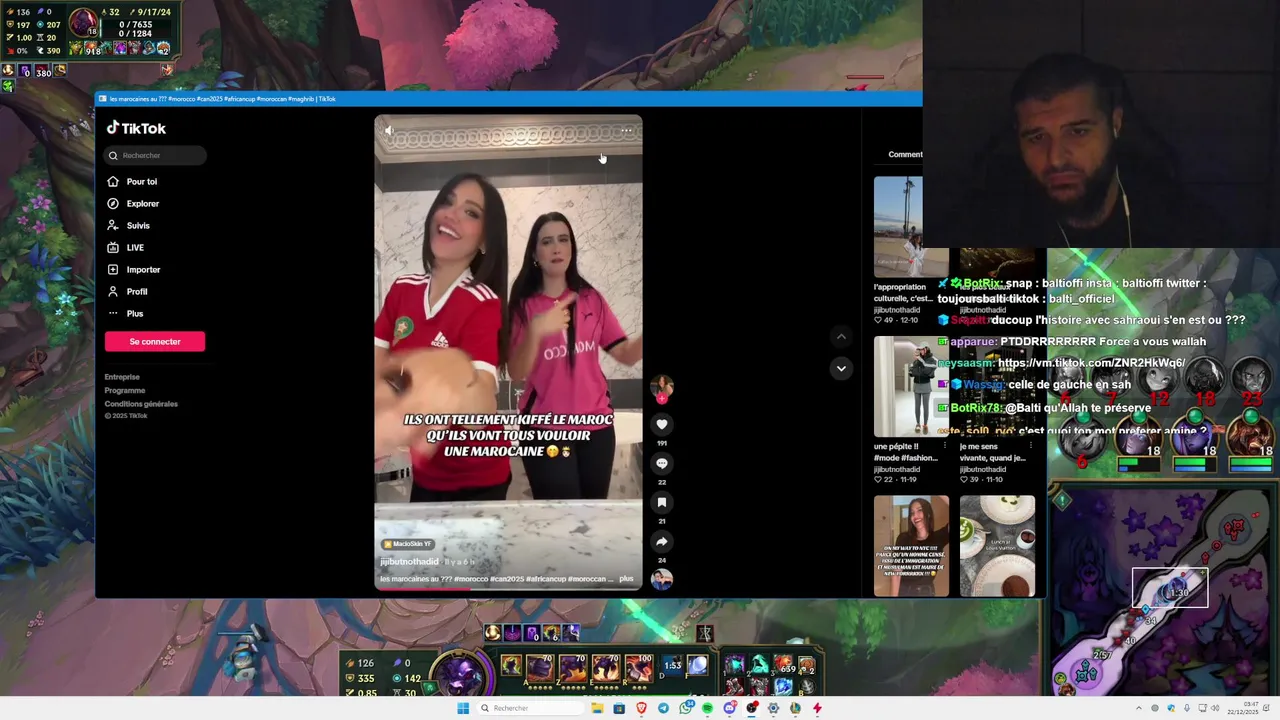The height and width of the screenshot is (720, 1280).
Task: Go to previous video up chevron
Action: pyautogui.click(x=841, y=337)
